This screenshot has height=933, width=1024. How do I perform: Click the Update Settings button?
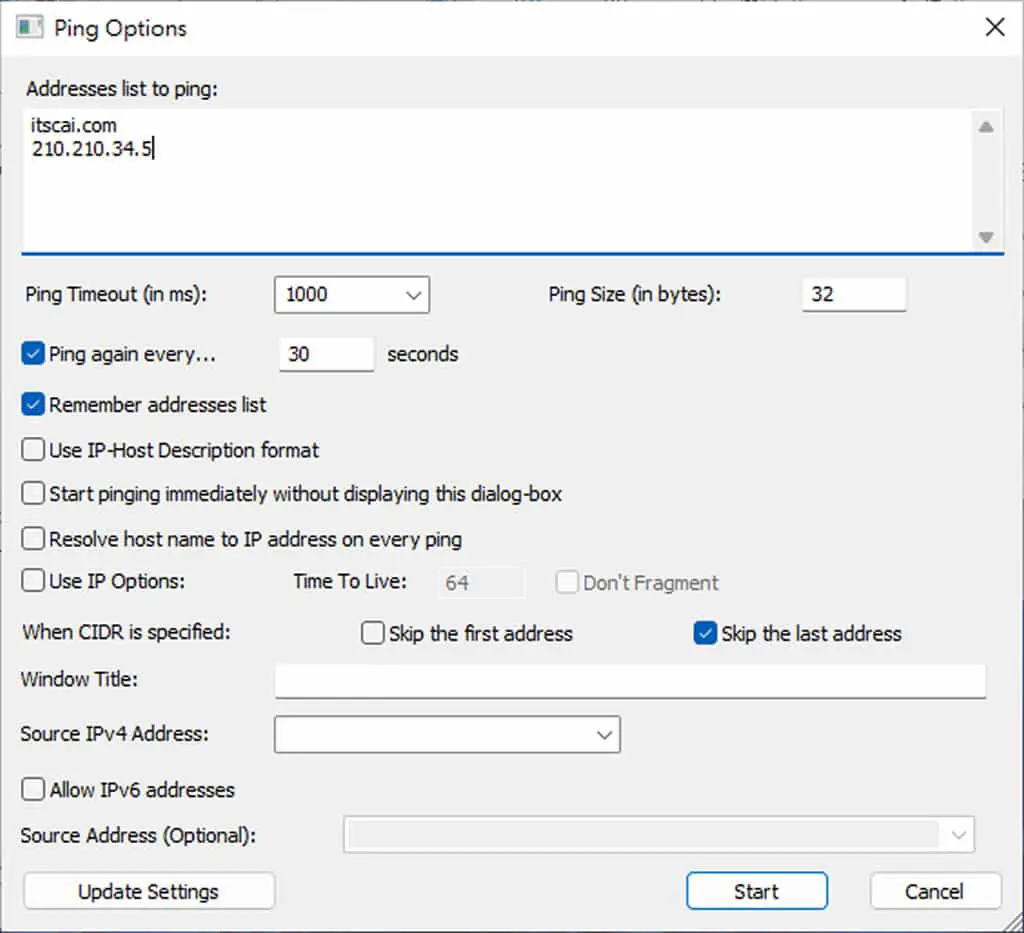point(149,891)
